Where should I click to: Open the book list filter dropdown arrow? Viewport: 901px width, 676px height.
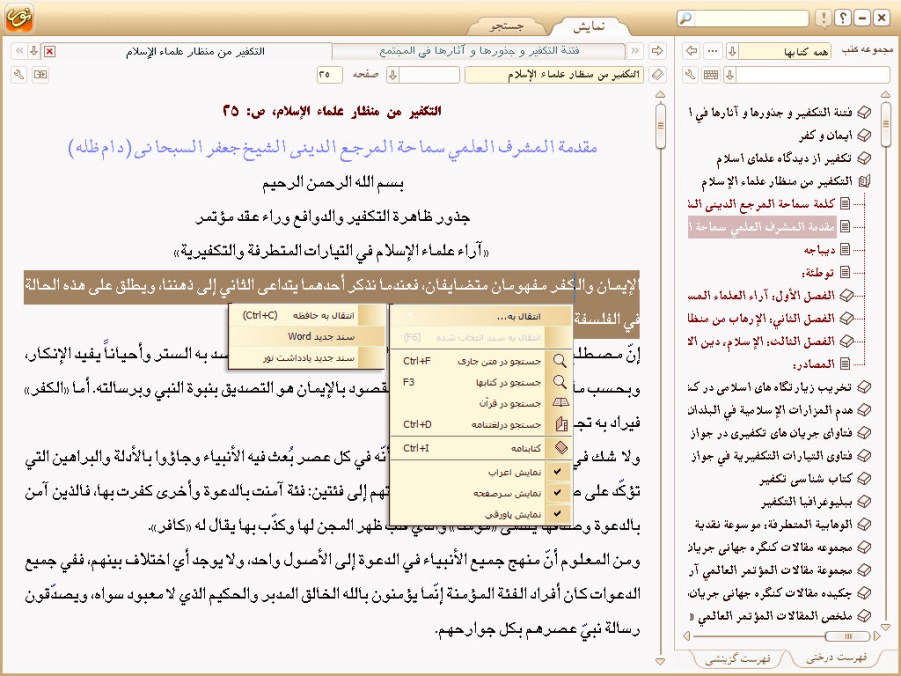click(x=730, y=75)
